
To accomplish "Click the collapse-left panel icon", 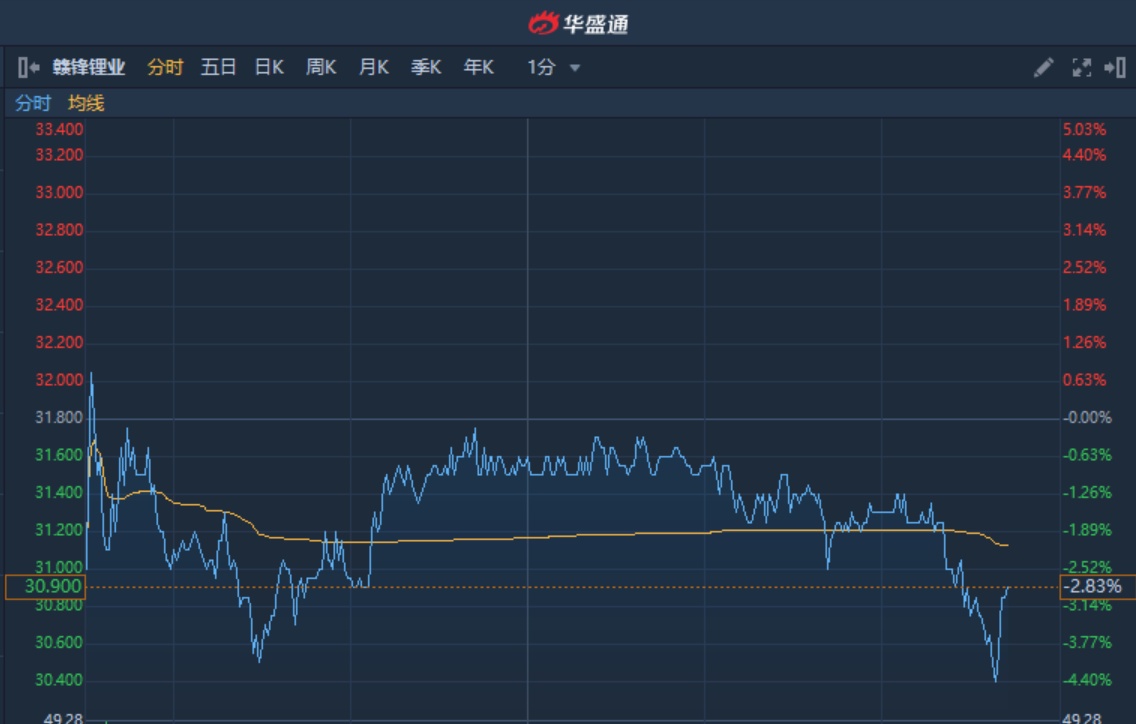I will pyautogui.click(x=27, y=68).
